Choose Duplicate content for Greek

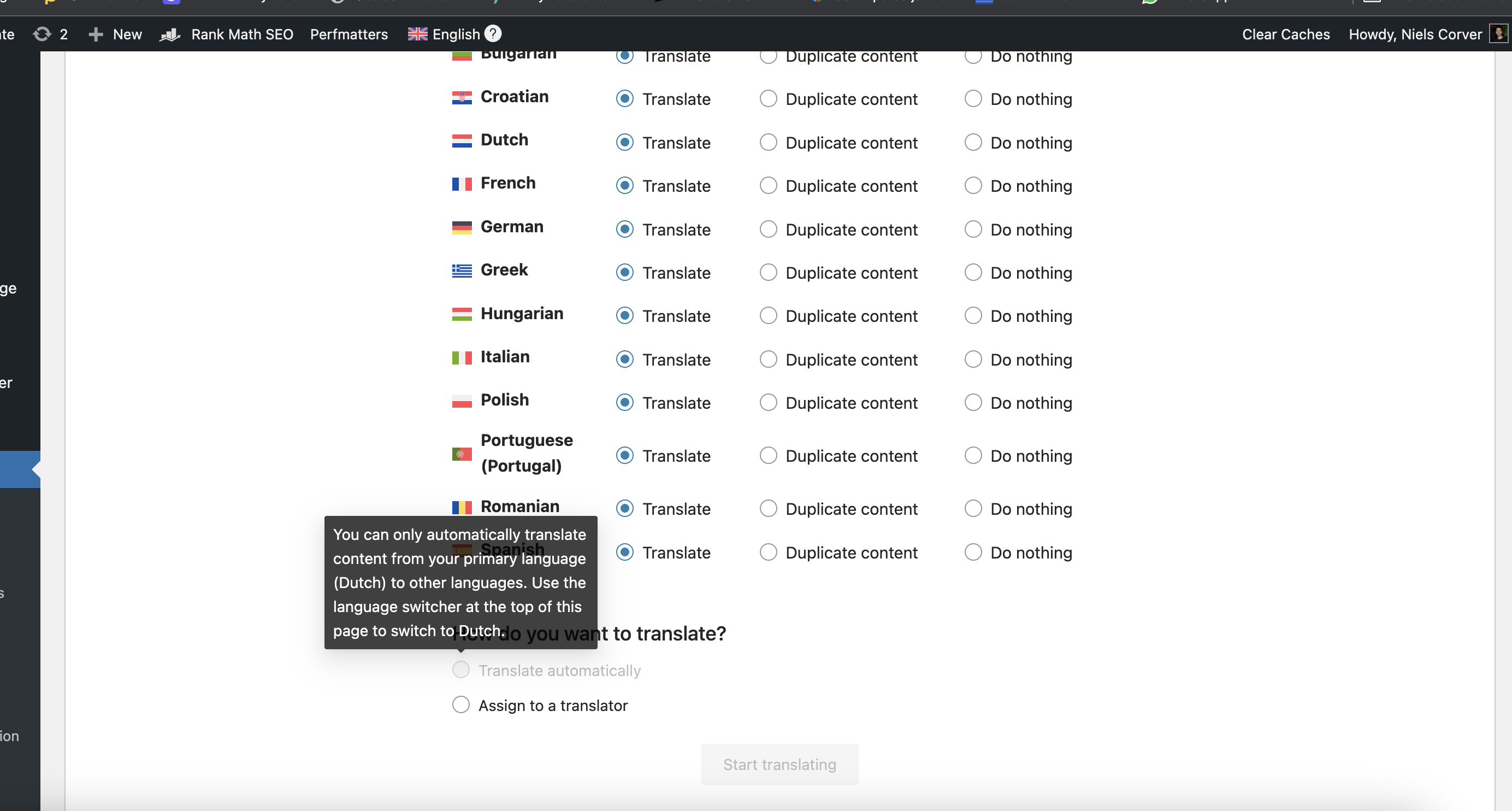(x=769, y=273)
